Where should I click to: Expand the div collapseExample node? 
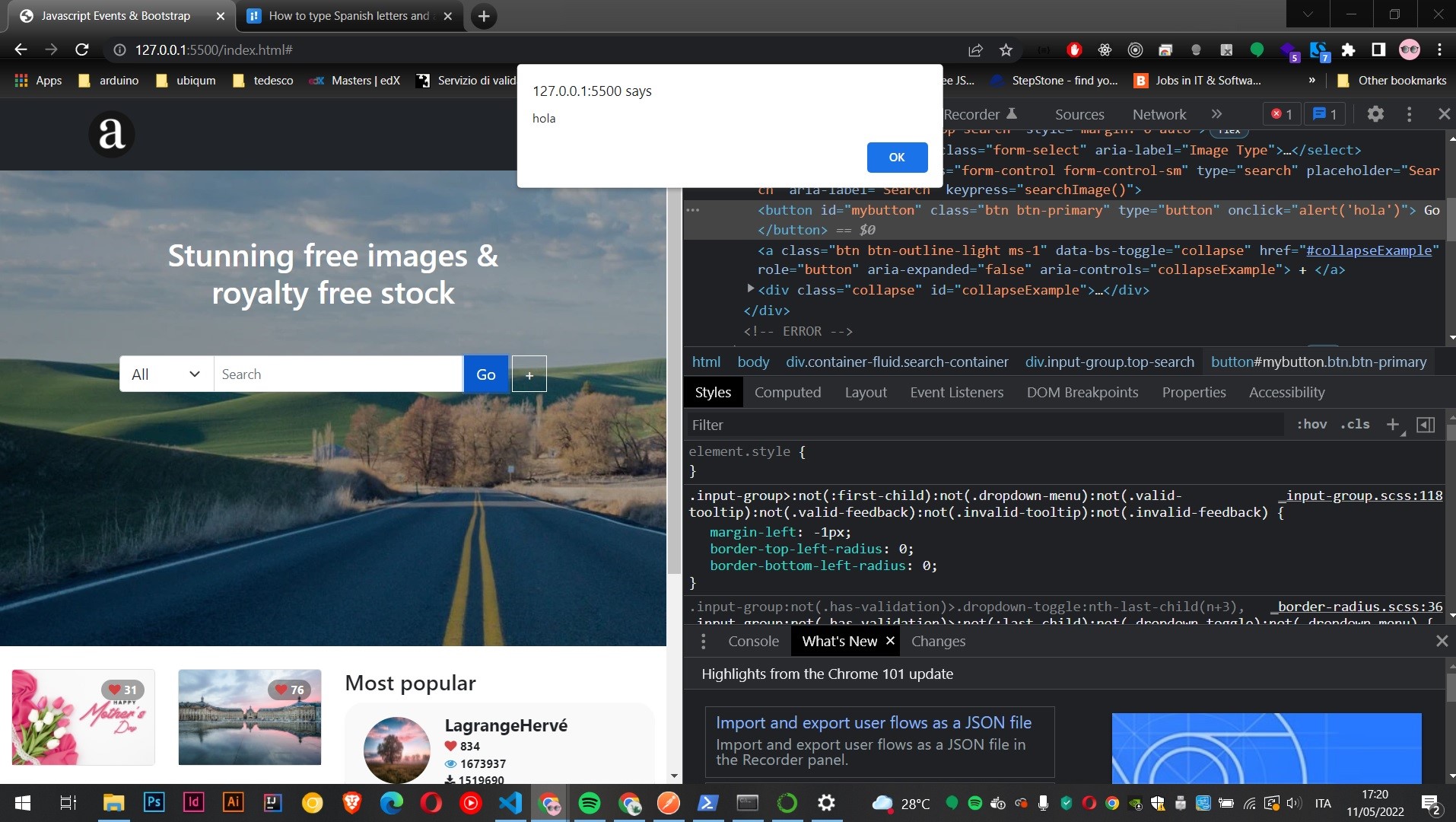point(750,289)
